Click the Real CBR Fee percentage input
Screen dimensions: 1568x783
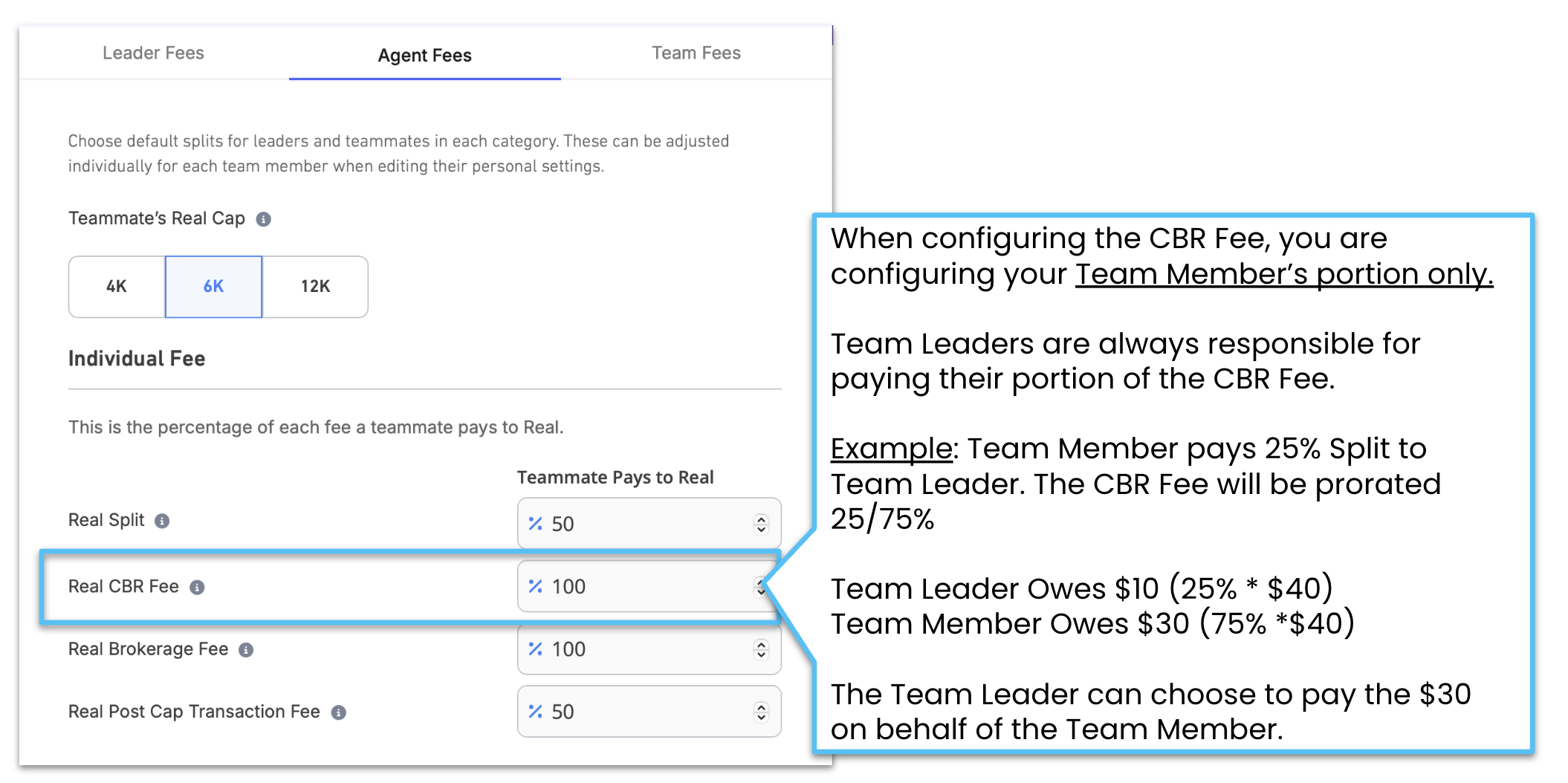649,586
